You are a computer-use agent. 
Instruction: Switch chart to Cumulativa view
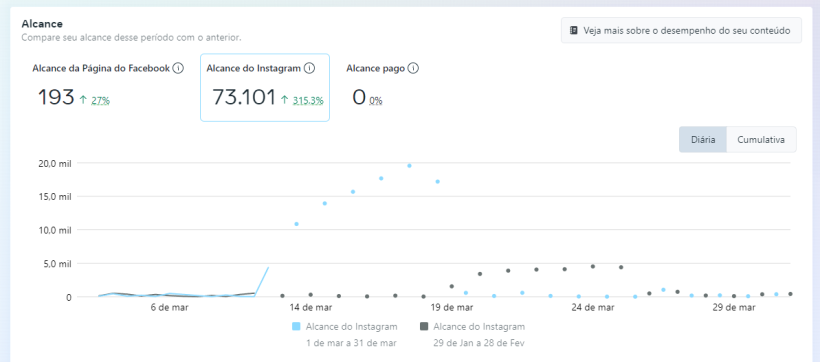pos(761,140)
